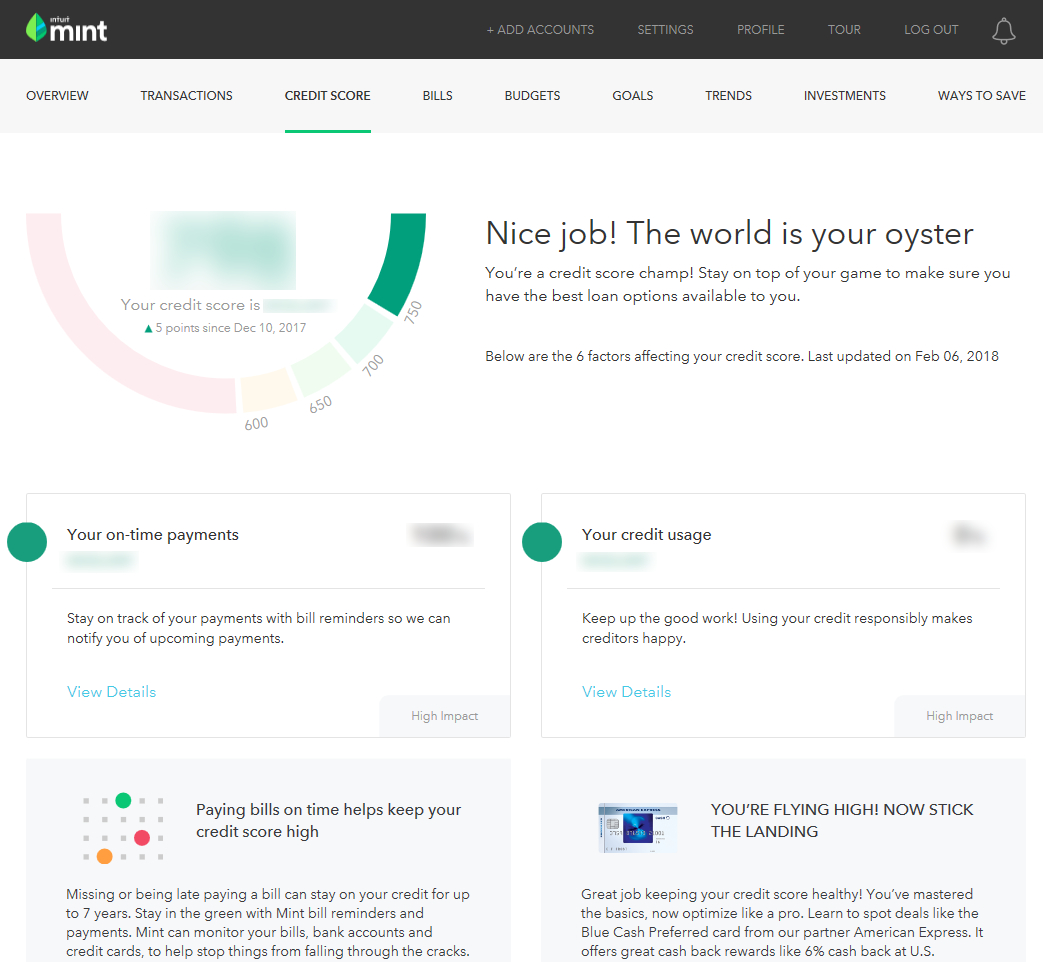Click 'Your credit usage' title
1043x962 pixels.
647,534
